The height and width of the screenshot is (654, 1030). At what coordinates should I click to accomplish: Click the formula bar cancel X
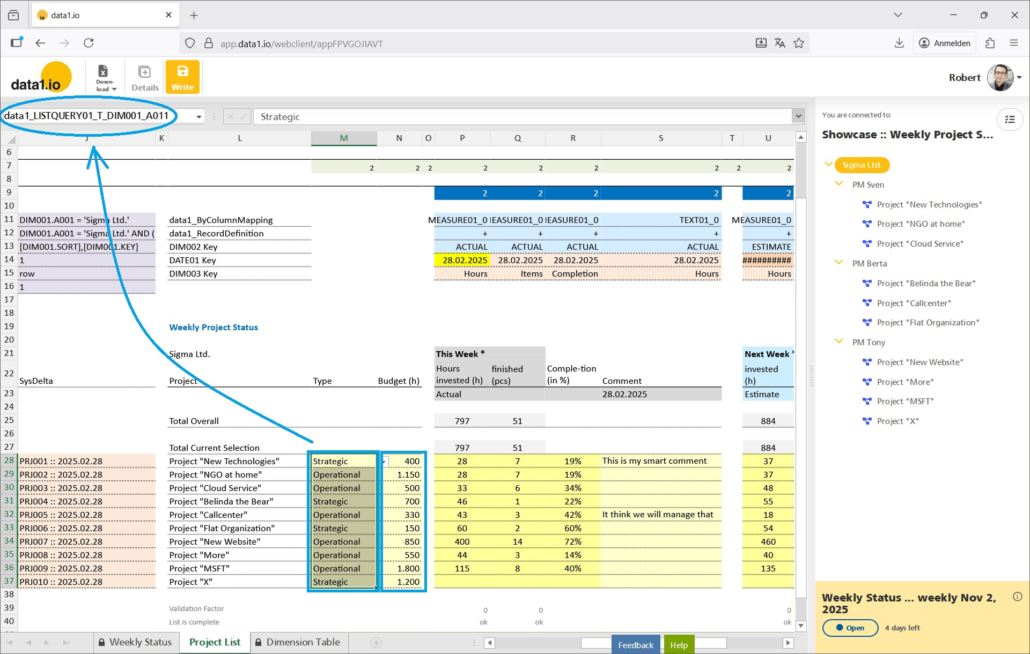(229, 116)
